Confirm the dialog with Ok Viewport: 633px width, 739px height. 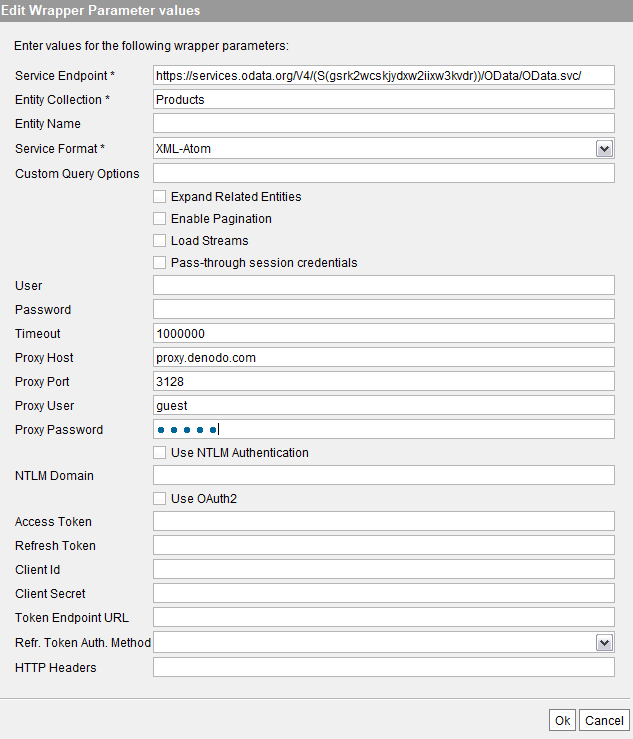[x=562, y=720]
